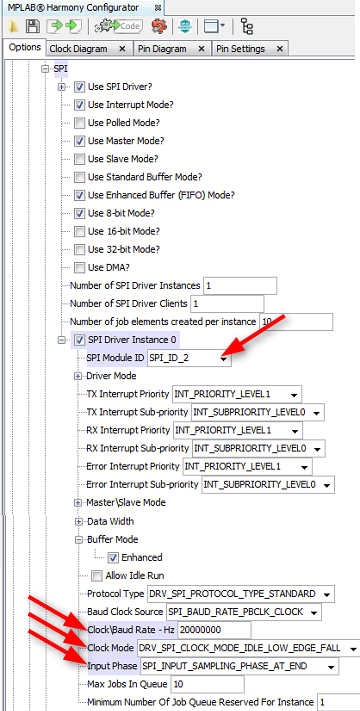The height and width of the screenshot is (711, 360).
Task: Open the RX Interrupt Sub-priority dropdown
Action: tap(259, 448)
